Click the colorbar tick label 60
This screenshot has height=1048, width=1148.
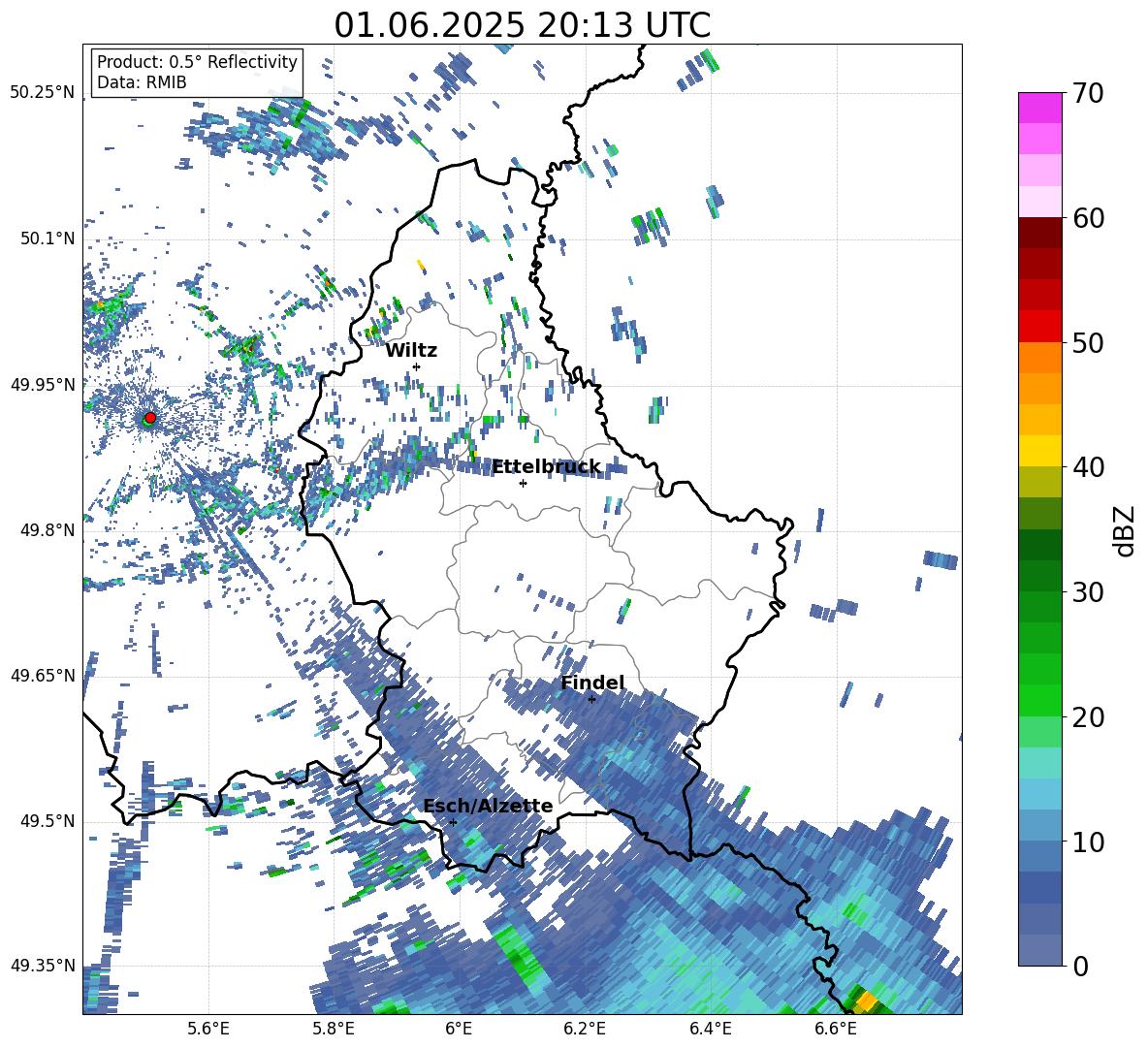tap(1088, 218)
